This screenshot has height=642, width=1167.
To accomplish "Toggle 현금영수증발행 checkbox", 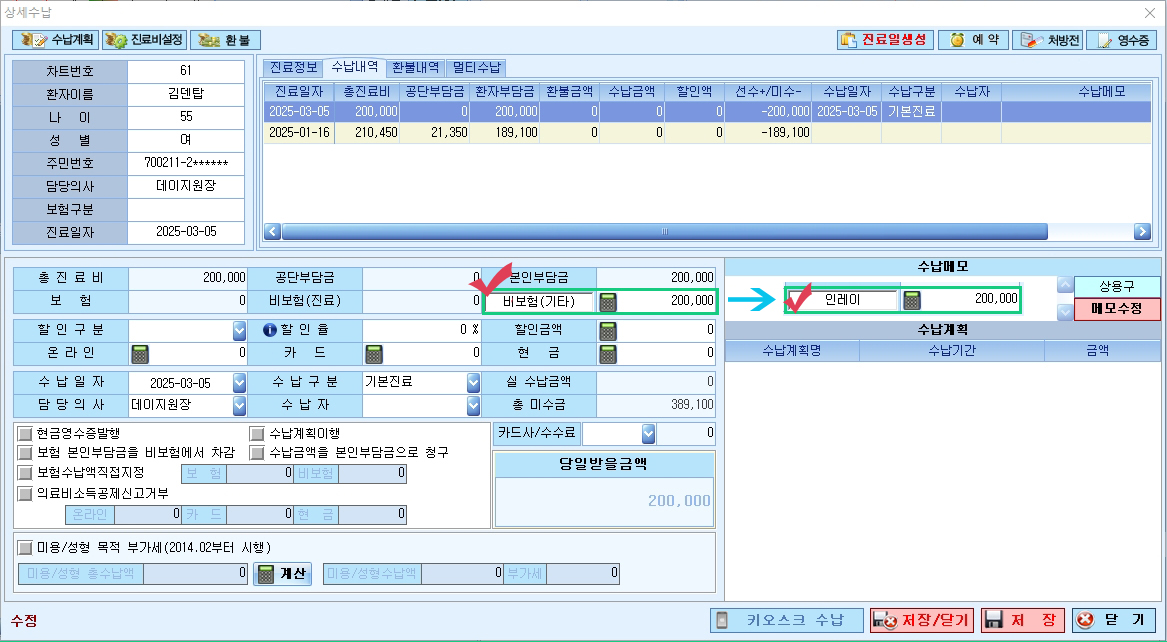I will pyautogui.click(x=25, y=433).
